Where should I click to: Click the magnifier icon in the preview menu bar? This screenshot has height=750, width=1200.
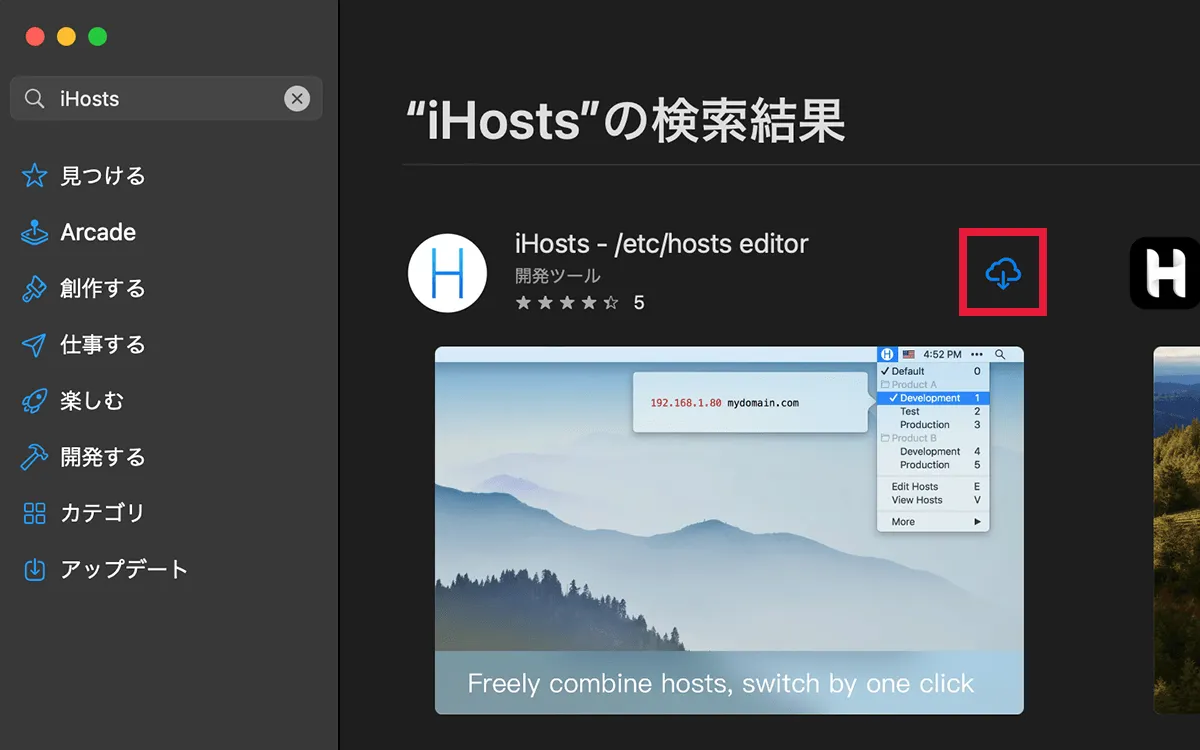pyautogui.click(x=1000, y=354)
